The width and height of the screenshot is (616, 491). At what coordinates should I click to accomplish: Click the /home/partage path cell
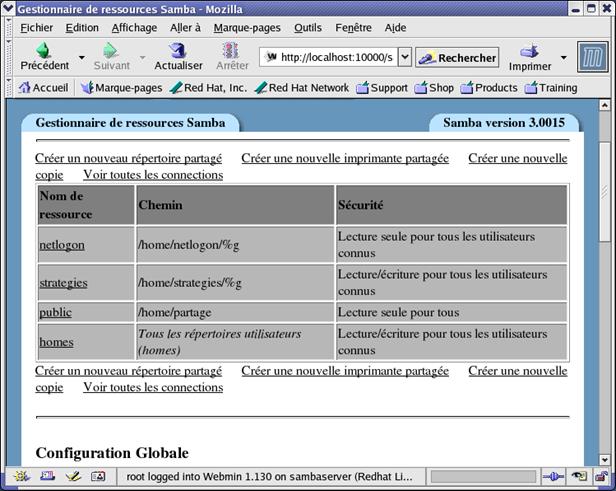pyautogui.click(x=235, y=312)
